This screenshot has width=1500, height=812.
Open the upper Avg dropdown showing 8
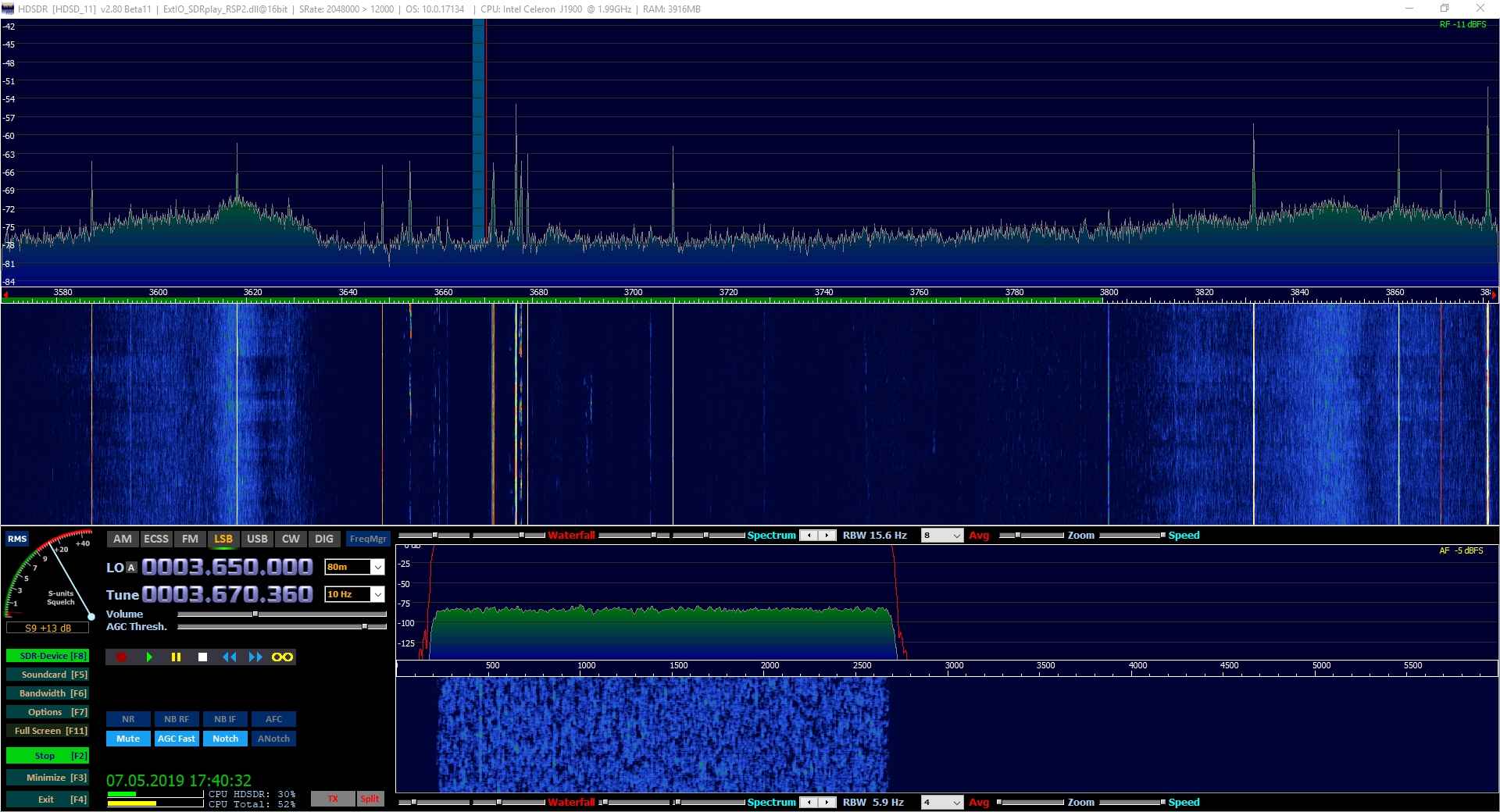click(942, 536)
